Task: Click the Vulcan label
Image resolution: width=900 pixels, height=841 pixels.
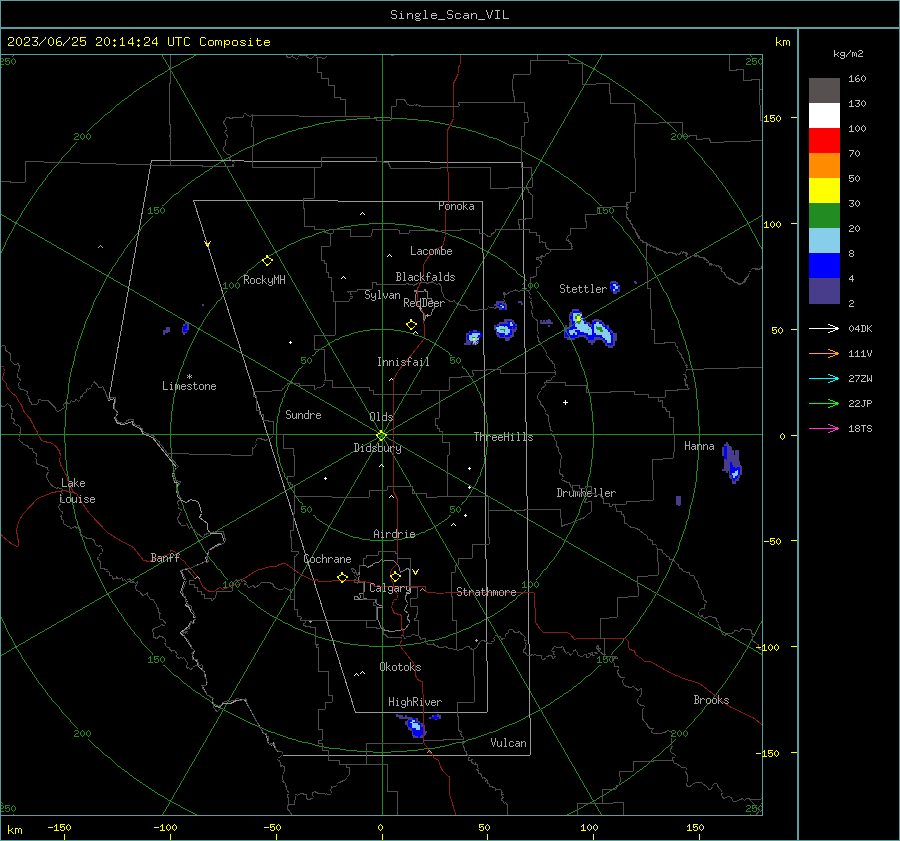Action: coord(508,743)
